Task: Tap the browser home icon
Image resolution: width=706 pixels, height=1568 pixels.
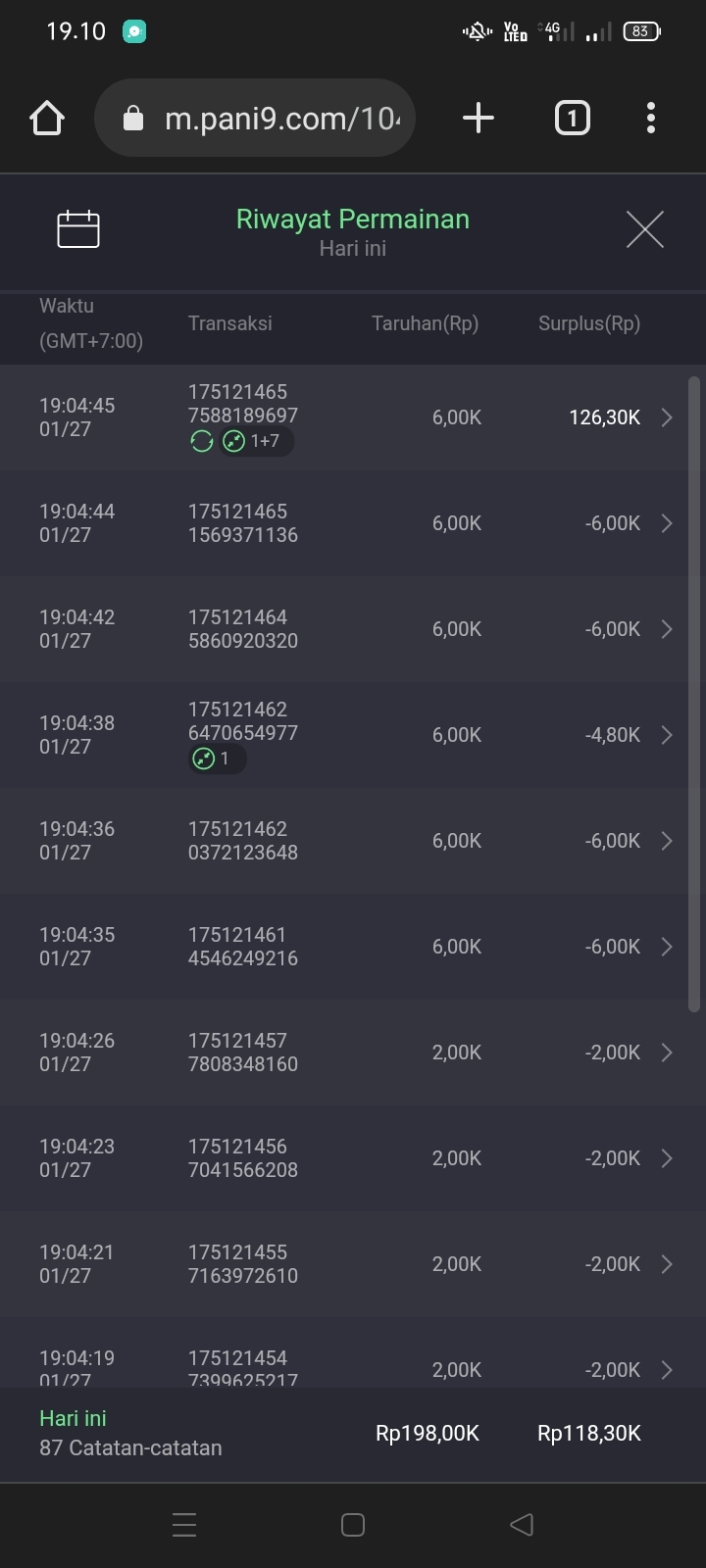Action: pos(47,119)
